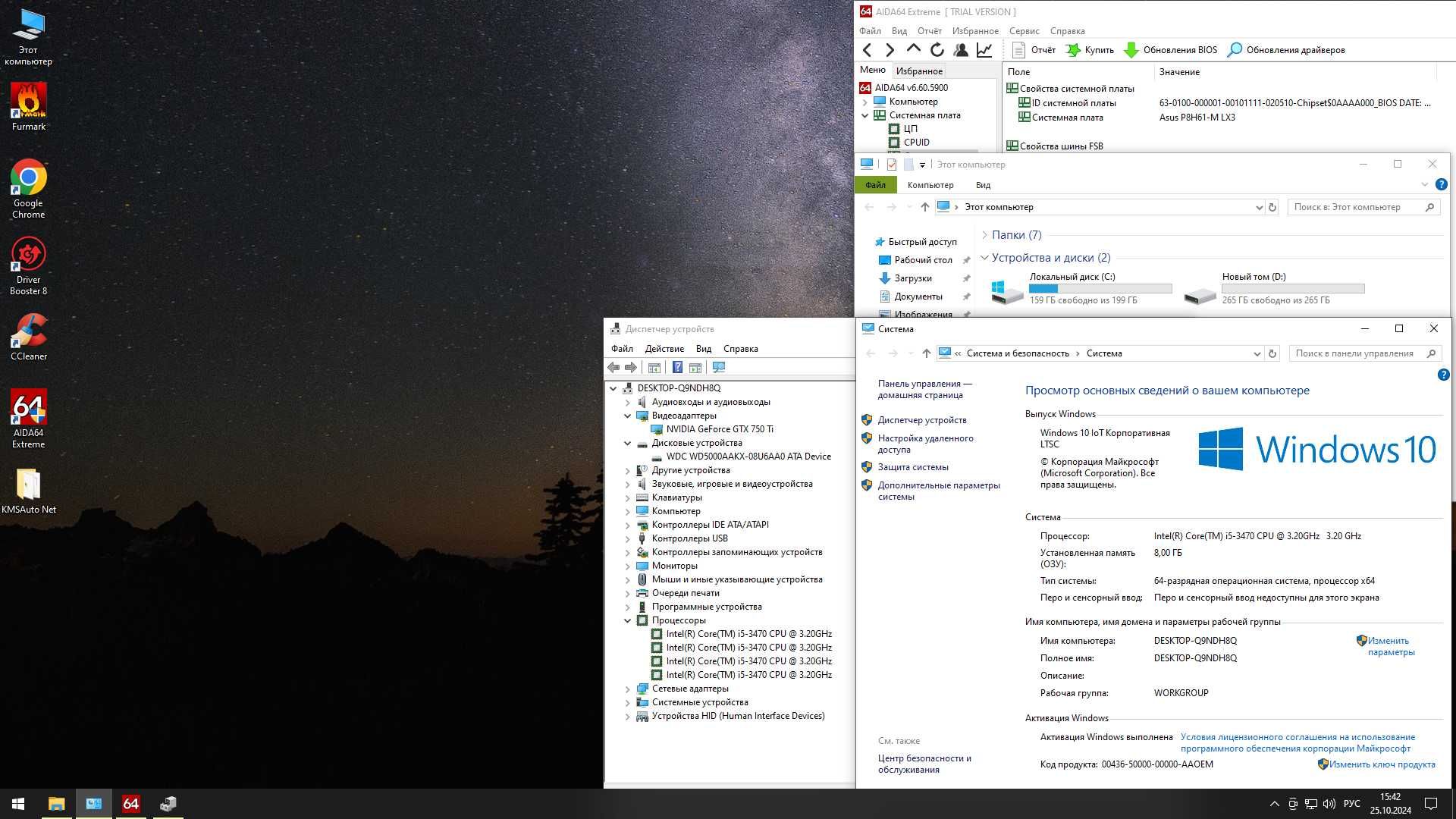The image size is (1456, 819).
Task: Expand 'Мониторы' node in Device Manager
Action: tap(627, 566)
